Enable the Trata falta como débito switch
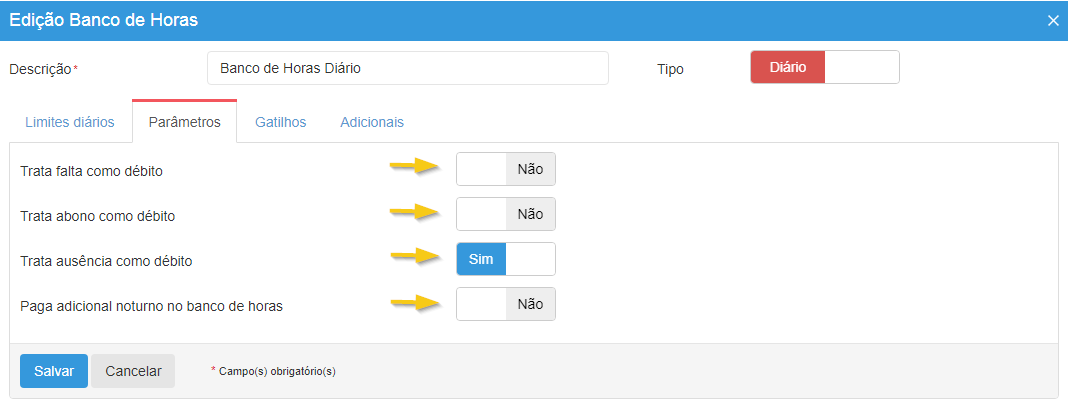This screenshot has width=1068, height=400. click(x=506, y=169)
